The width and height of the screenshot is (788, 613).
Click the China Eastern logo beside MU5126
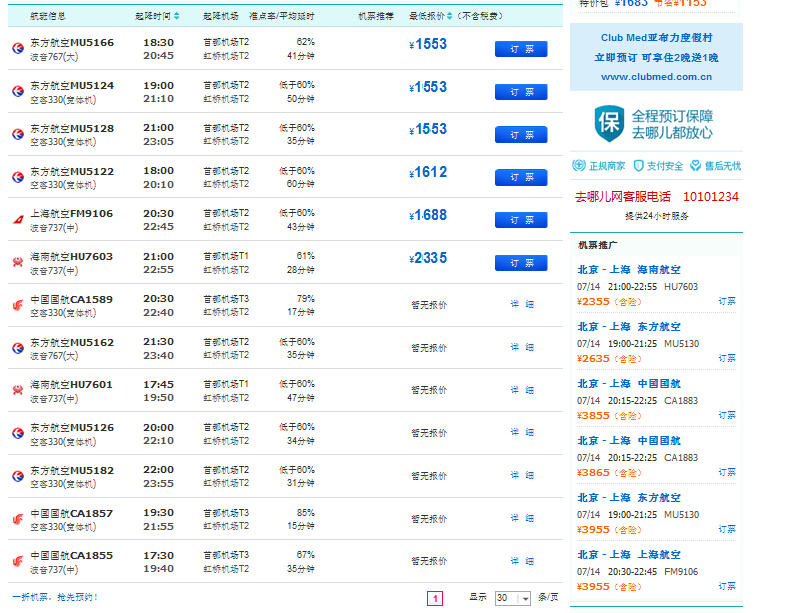(18, 434)
